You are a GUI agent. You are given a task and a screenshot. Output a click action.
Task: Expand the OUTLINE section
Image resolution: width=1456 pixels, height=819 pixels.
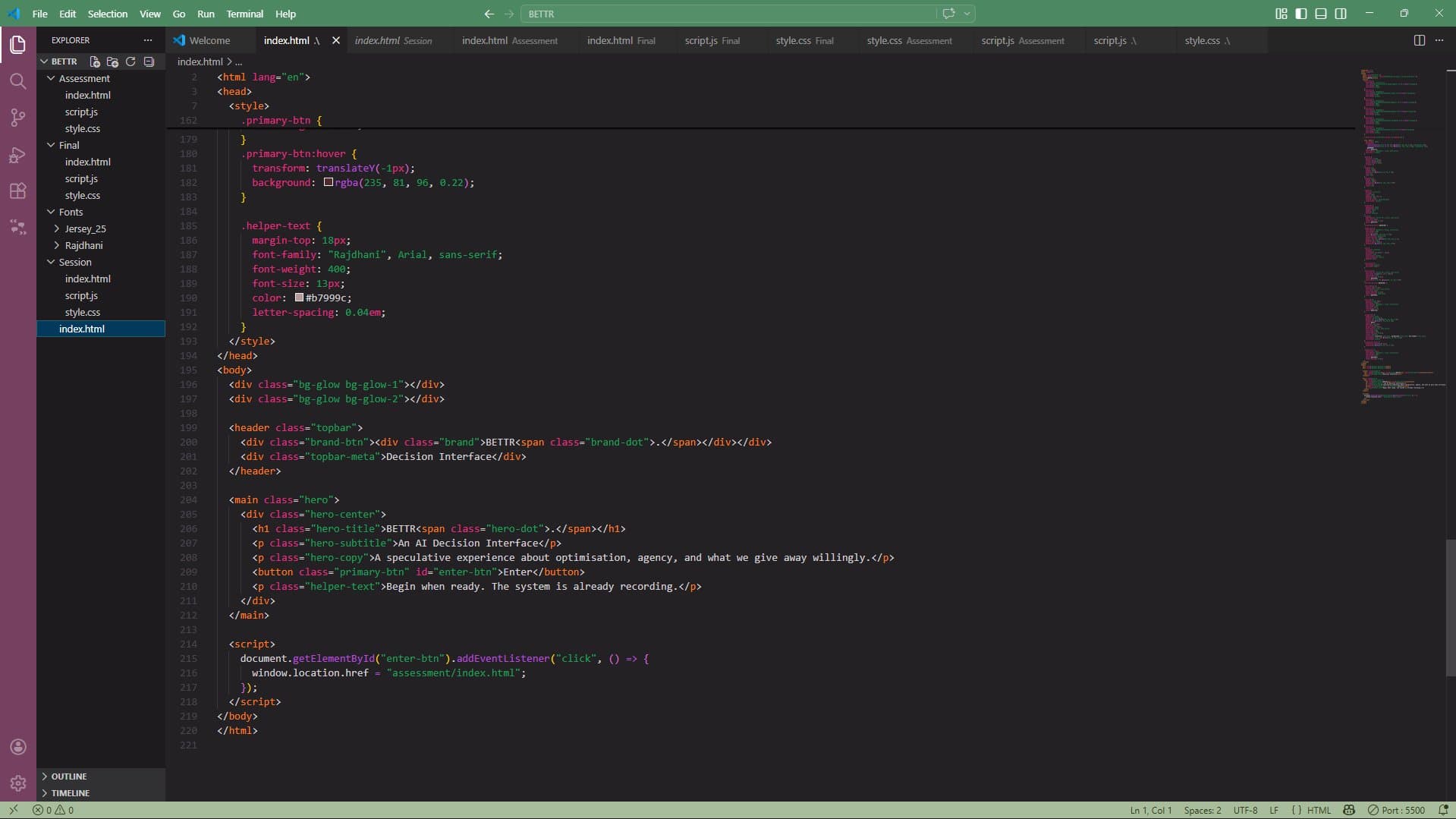(x=101, y=776)
